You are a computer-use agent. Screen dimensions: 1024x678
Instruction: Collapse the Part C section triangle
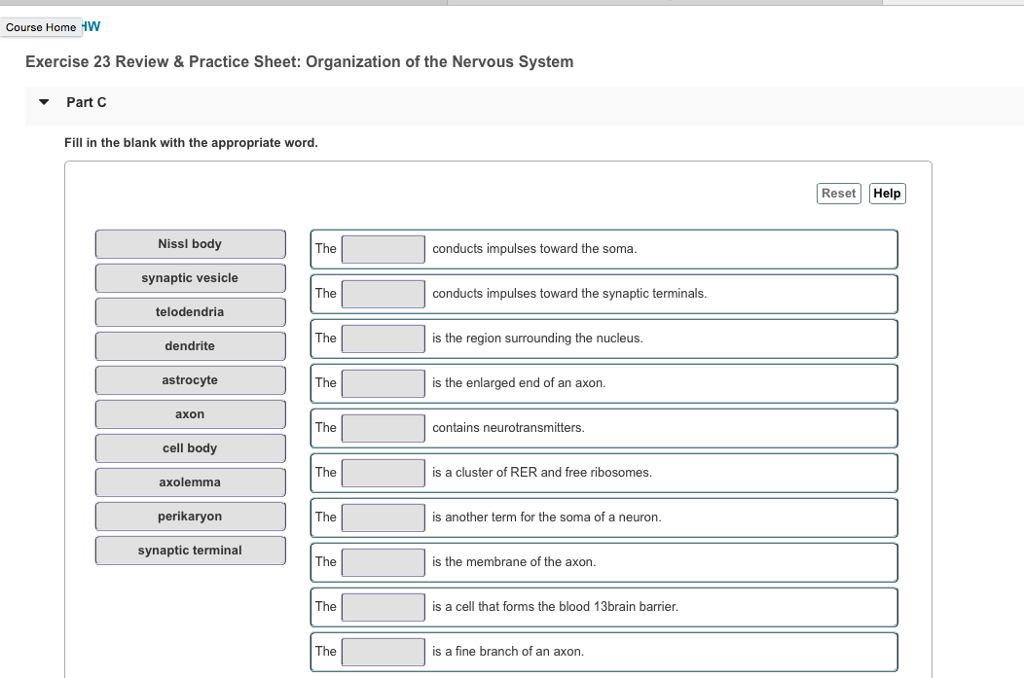click(x=43, y=102)
